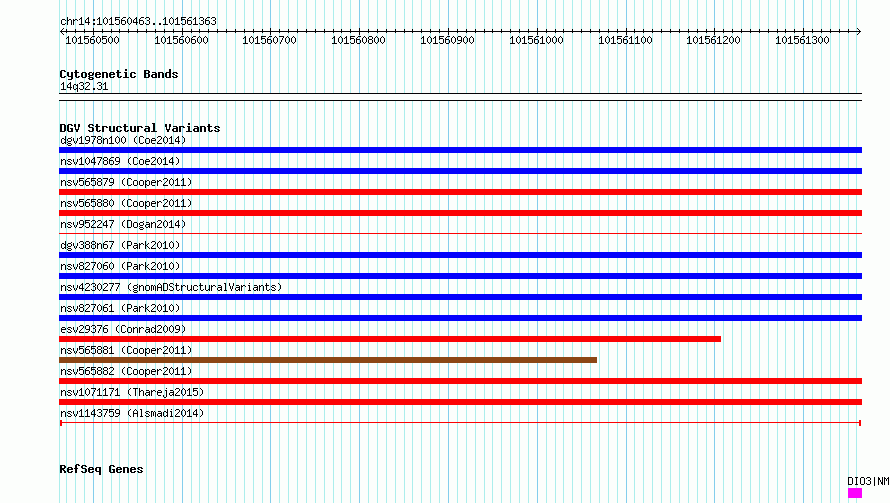Viewport: 890px width, 503px height.
Task: Click ruler position 101561000
Action: point(536,40)
